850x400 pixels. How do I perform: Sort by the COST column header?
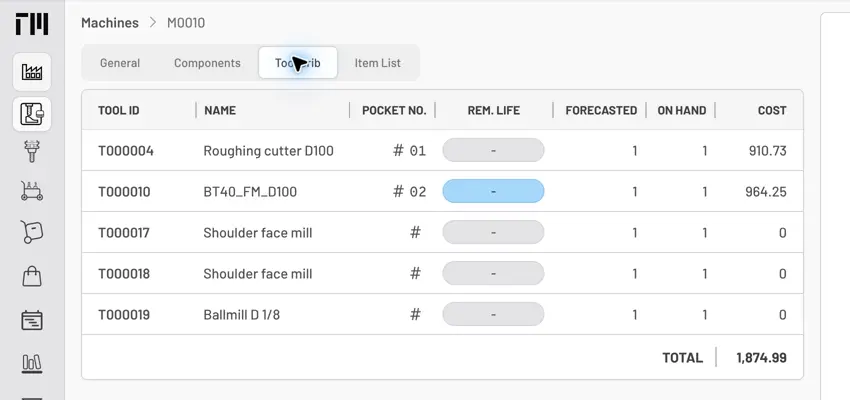point(772,111)
